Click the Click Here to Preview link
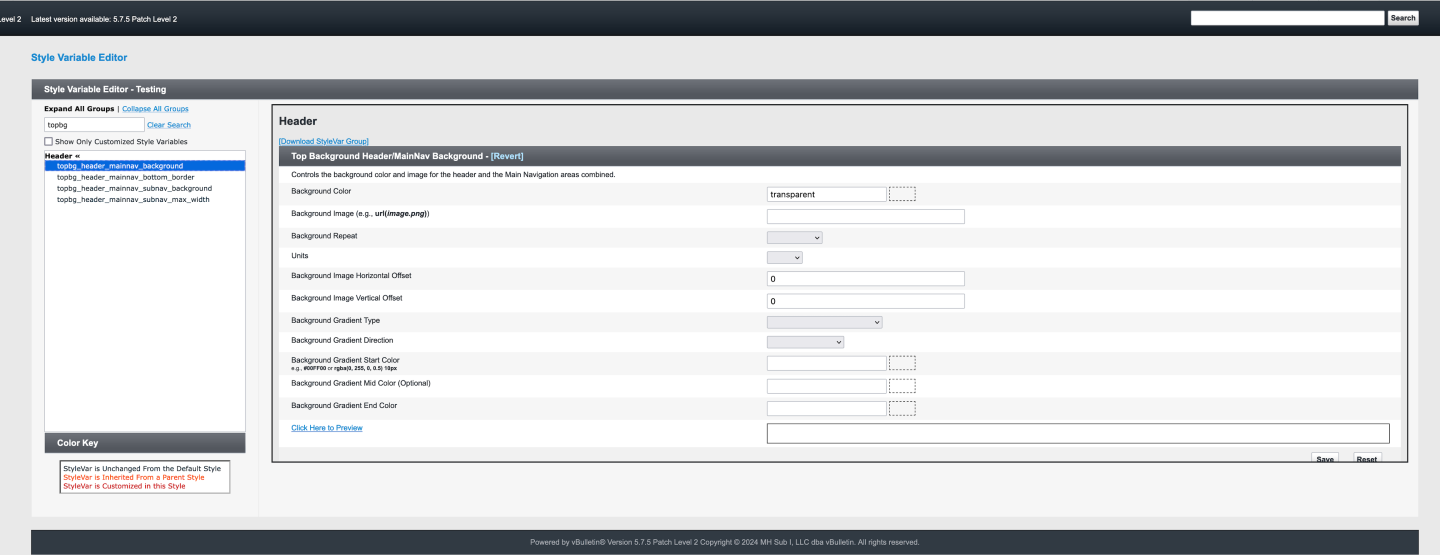Screen dimensions: 1440x555 tap(327, 428)
